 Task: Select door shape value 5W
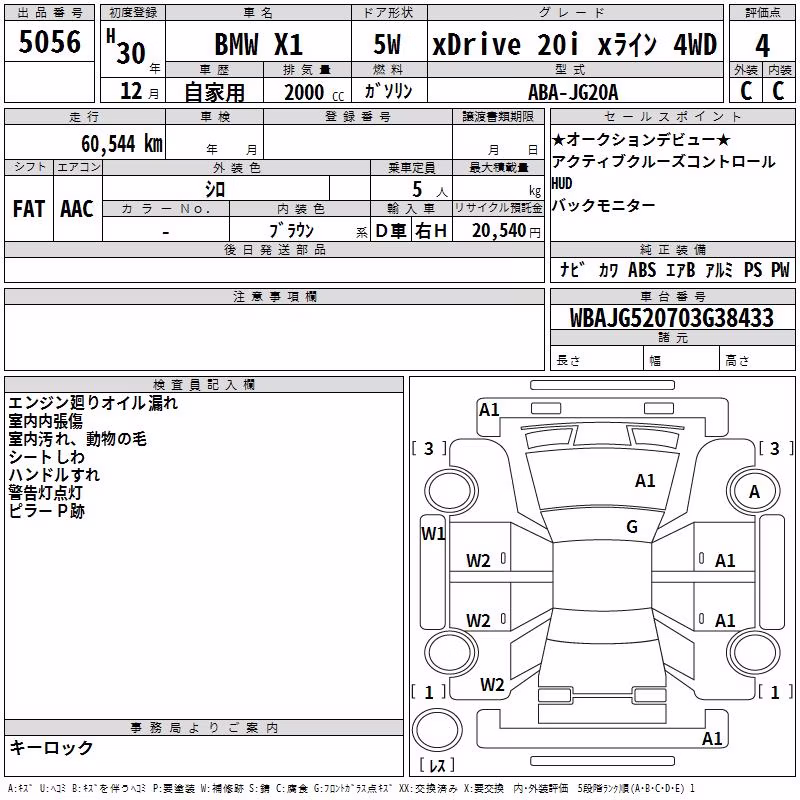pos(387,44)
